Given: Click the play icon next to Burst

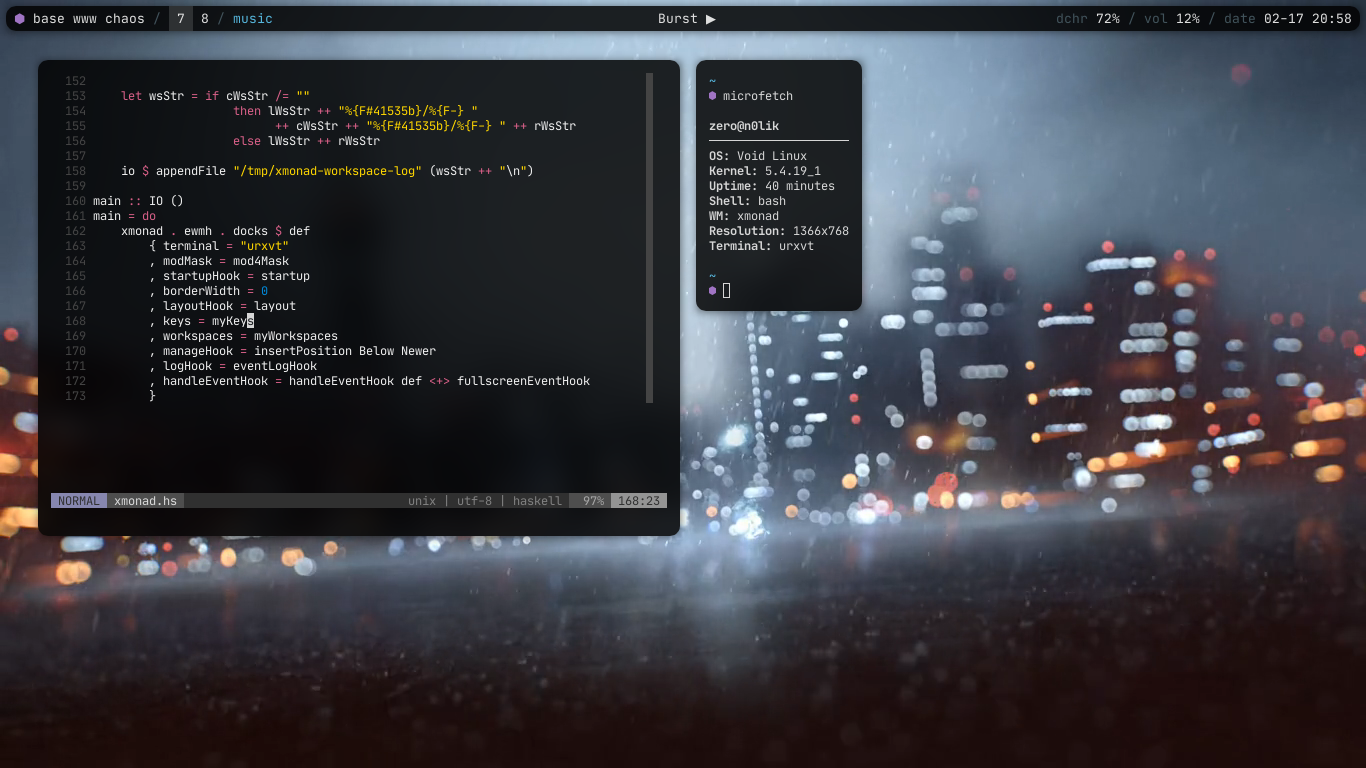Looking at the screenshot, I should tap(711, 19).
